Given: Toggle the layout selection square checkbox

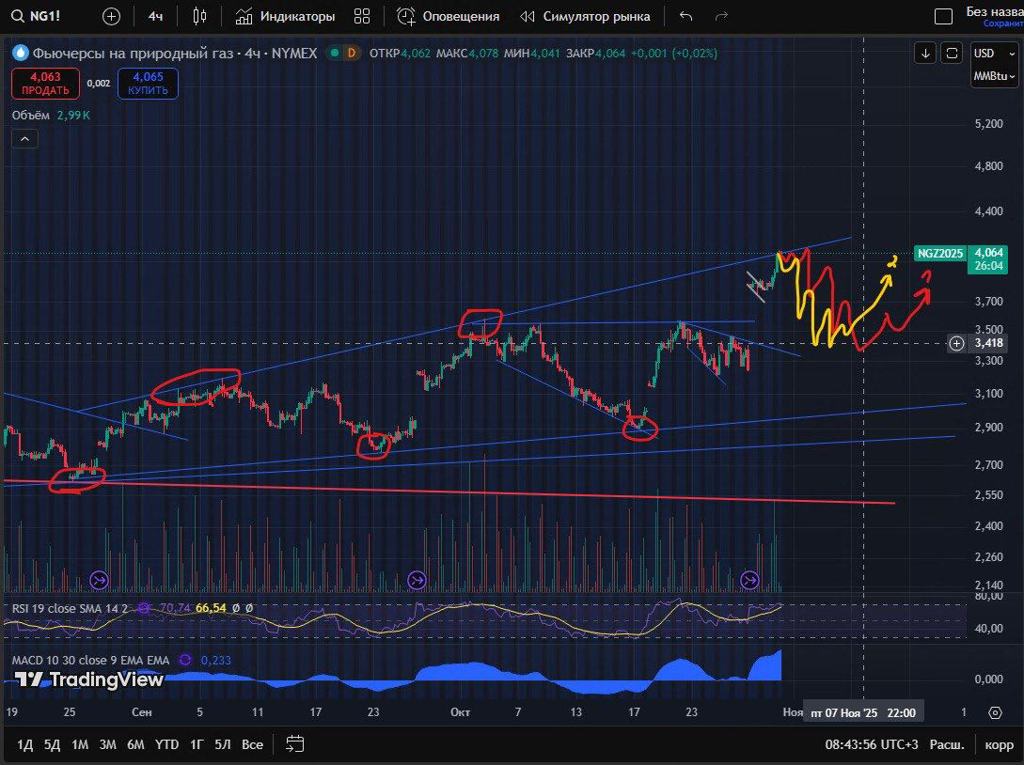Looking at the screenshot, I should 943,16.
